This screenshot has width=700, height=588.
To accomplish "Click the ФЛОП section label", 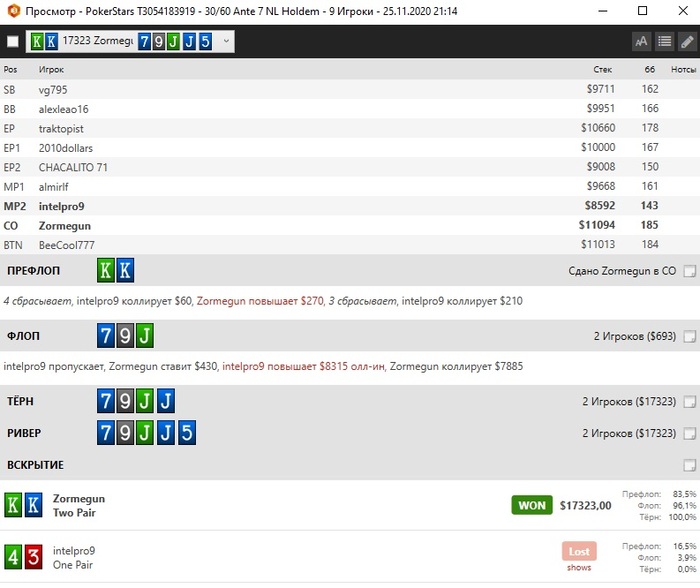I will point(23,336).
